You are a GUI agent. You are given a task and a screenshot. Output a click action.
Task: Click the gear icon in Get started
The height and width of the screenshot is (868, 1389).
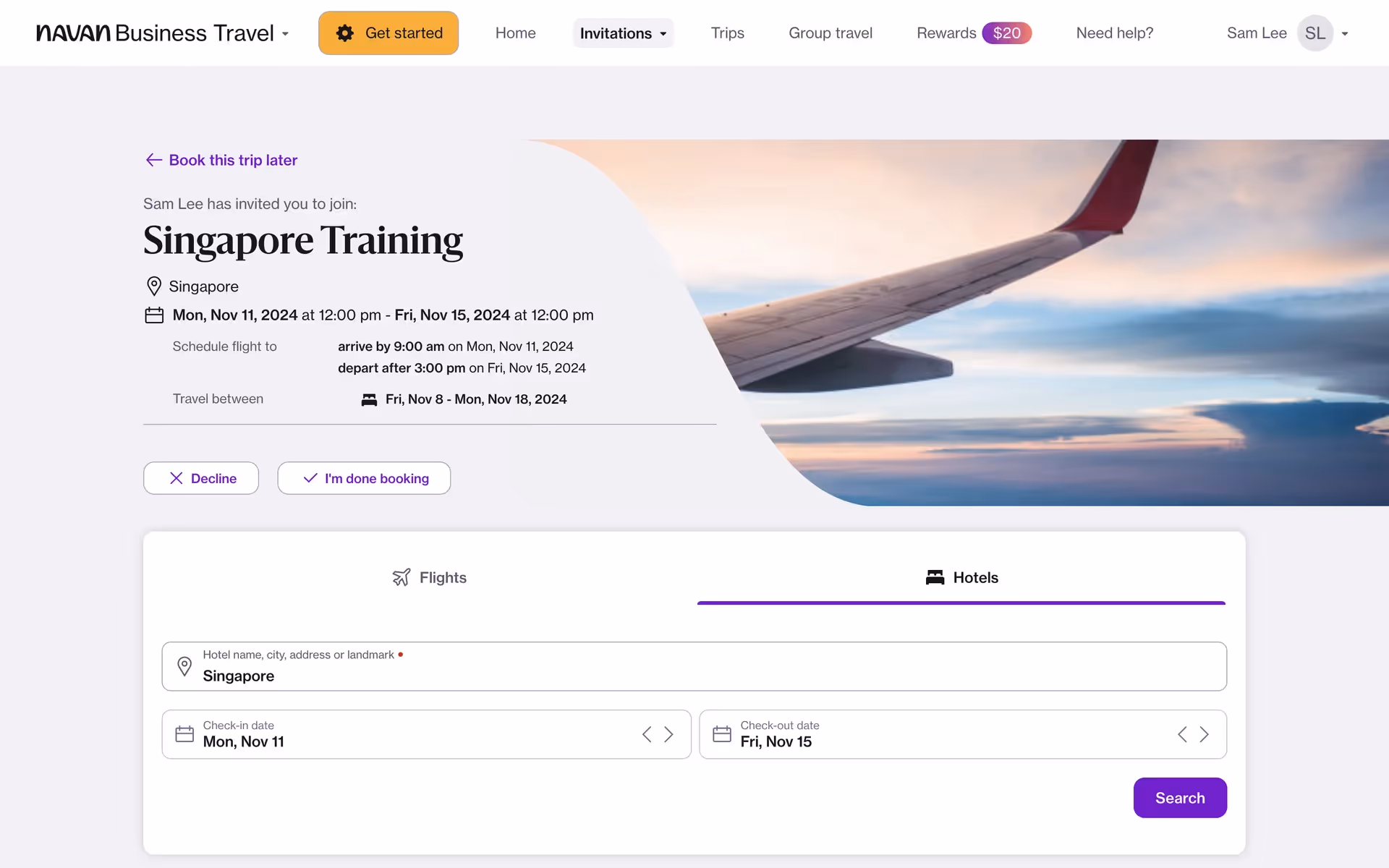[x=345, y=33]
